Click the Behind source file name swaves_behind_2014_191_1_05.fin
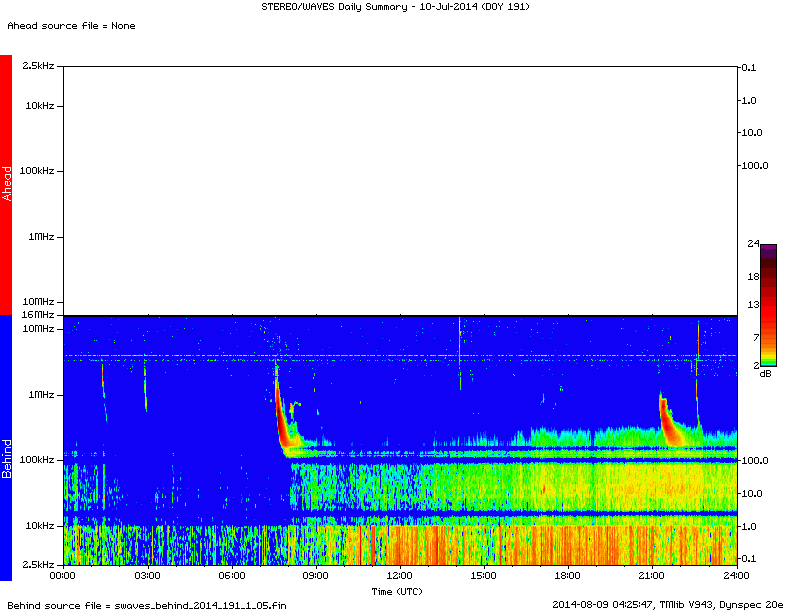Image resolution: width=792 pixels, height=612 pixels. 201,605
